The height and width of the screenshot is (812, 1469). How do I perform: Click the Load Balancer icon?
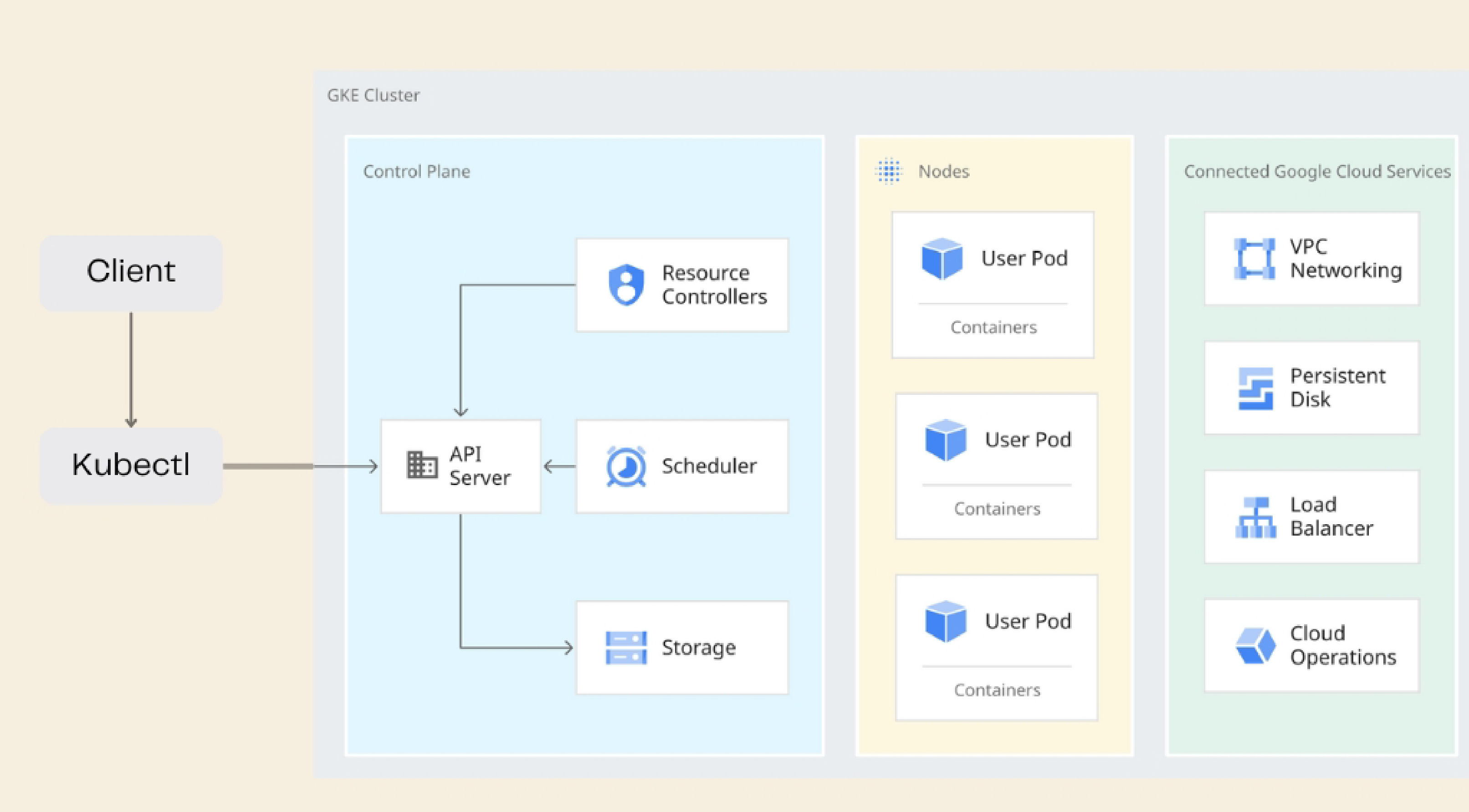(1255, 517)
